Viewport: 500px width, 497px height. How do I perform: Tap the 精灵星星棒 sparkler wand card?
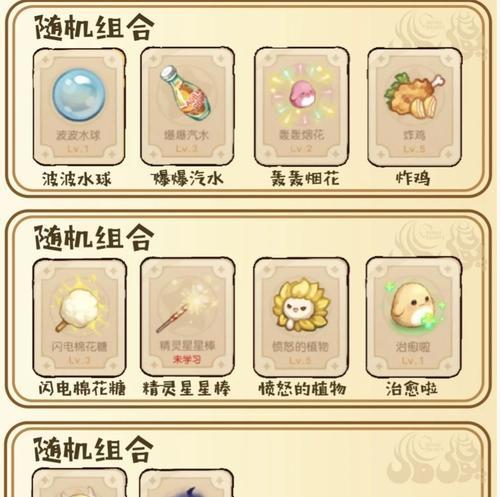coord(187,317)
